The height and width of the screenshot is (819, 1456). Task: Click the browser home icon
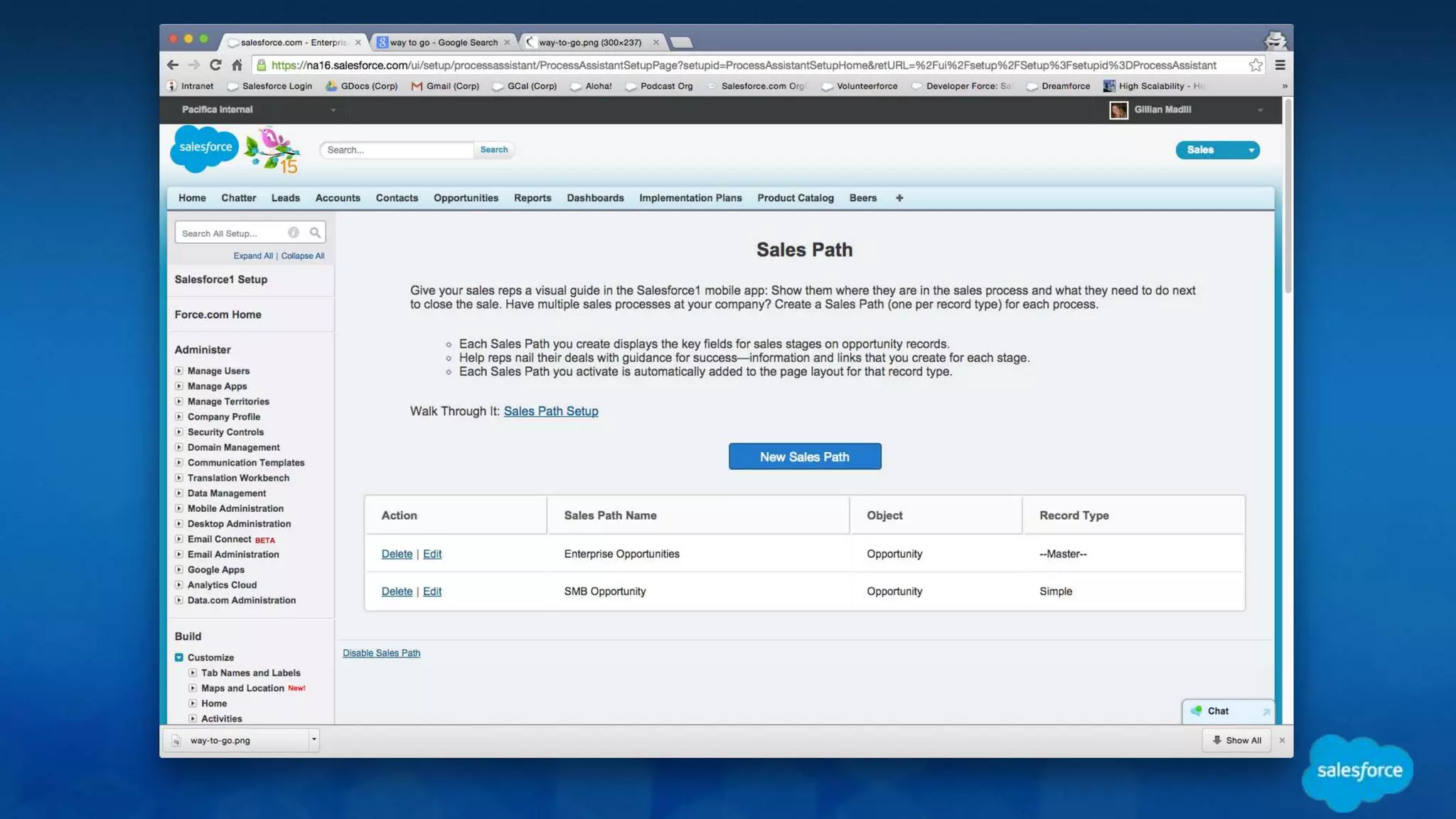pyautogui.click(x=237, y=65)
